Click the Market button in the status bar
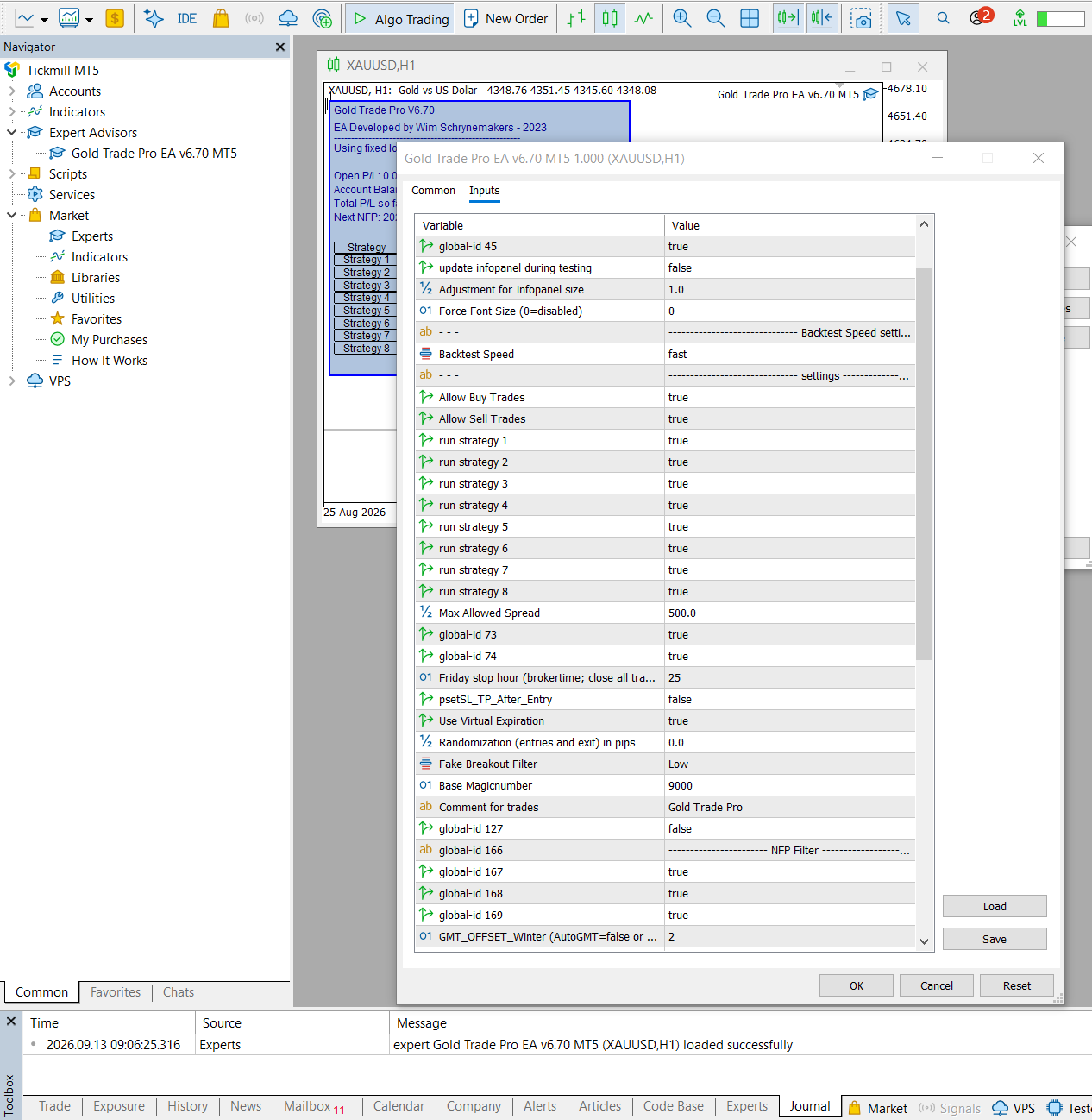 877,1108
